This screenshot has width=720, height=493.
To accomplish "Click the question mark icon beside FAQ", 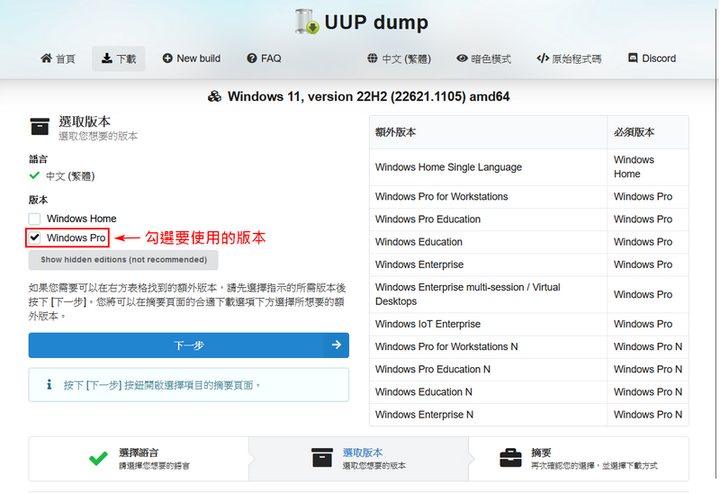I will click(252, 58).
